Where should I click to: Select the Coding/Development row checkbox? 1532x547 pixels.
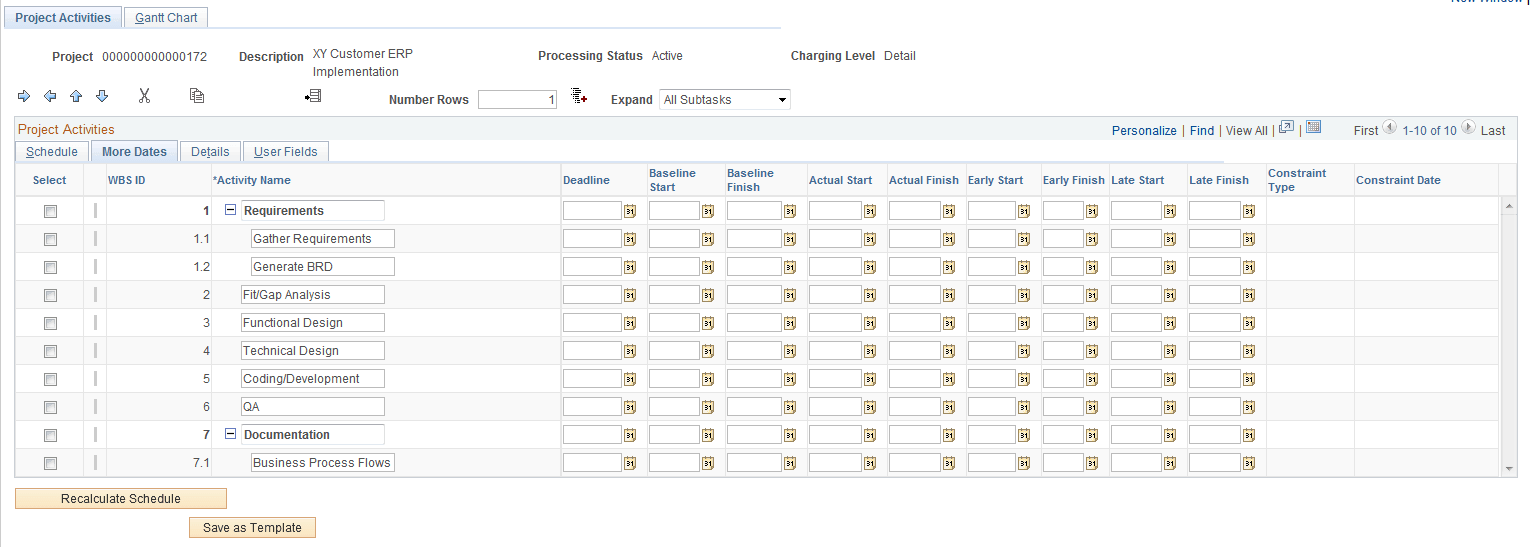[50, 379]
